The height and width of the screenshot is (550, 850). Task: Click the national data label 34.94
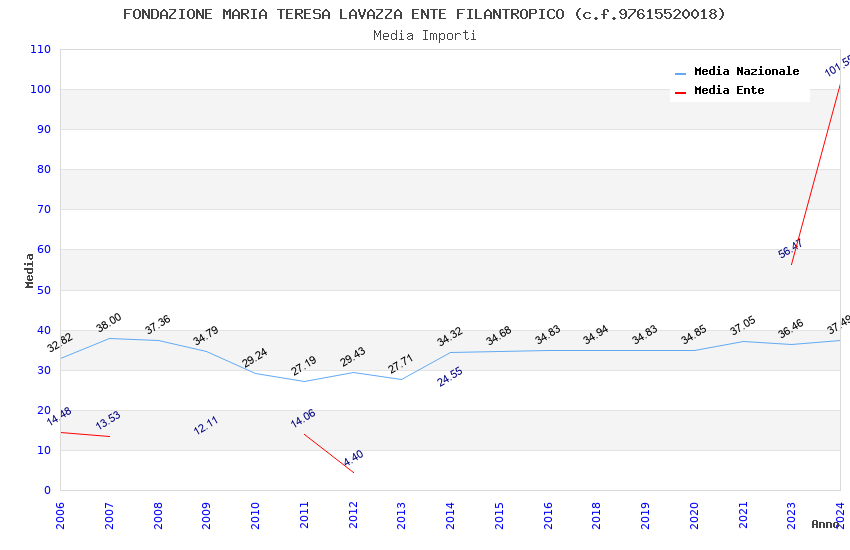pos(596,335)
